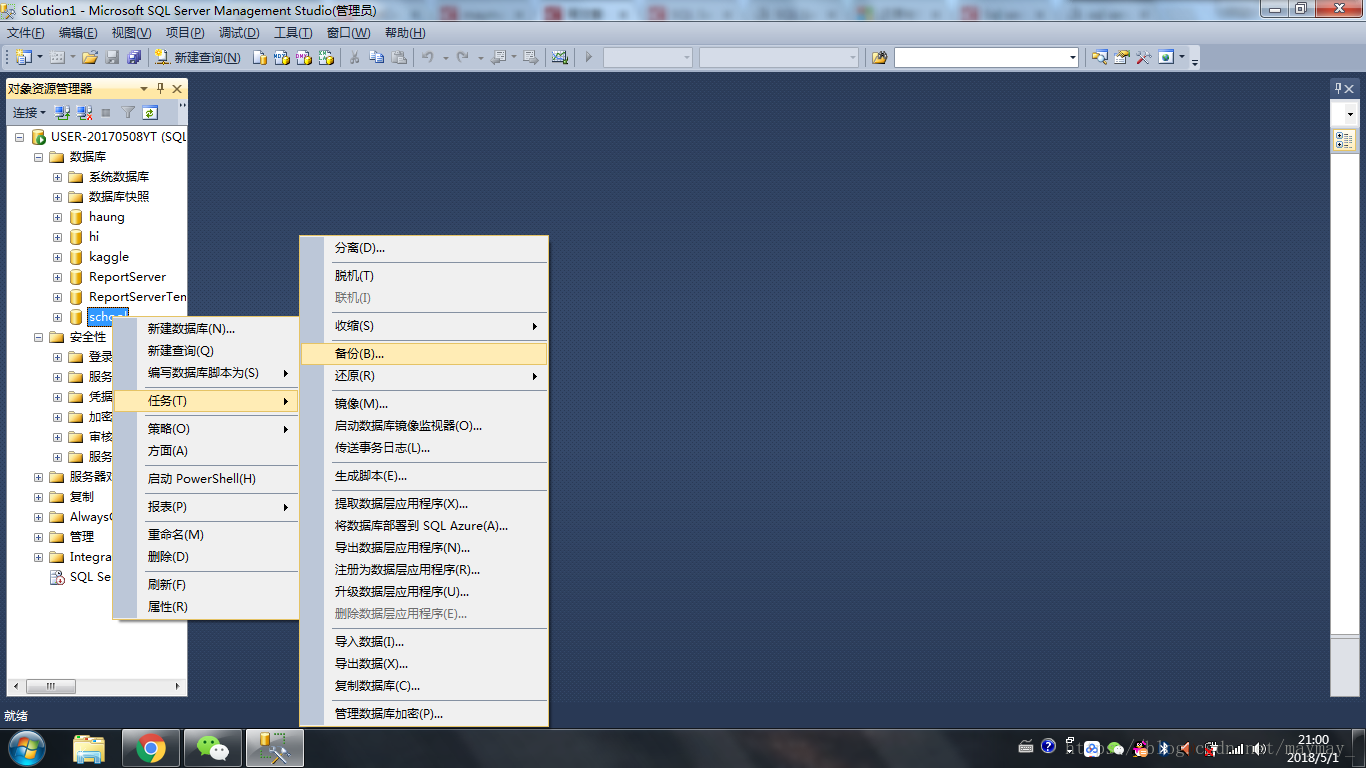Open the New Project dropdown arrow

click(40, 57)
